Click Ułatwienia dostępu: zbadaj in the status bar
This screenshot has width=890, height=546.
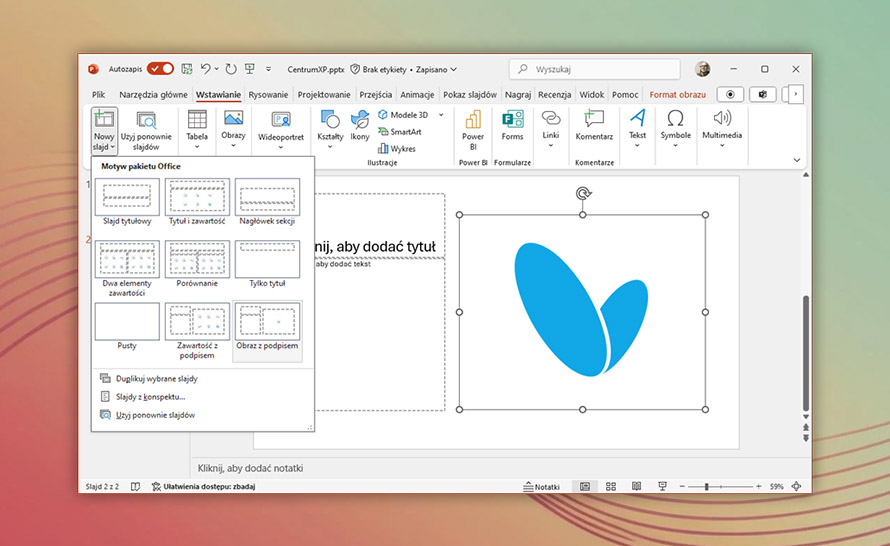(204, 486)
